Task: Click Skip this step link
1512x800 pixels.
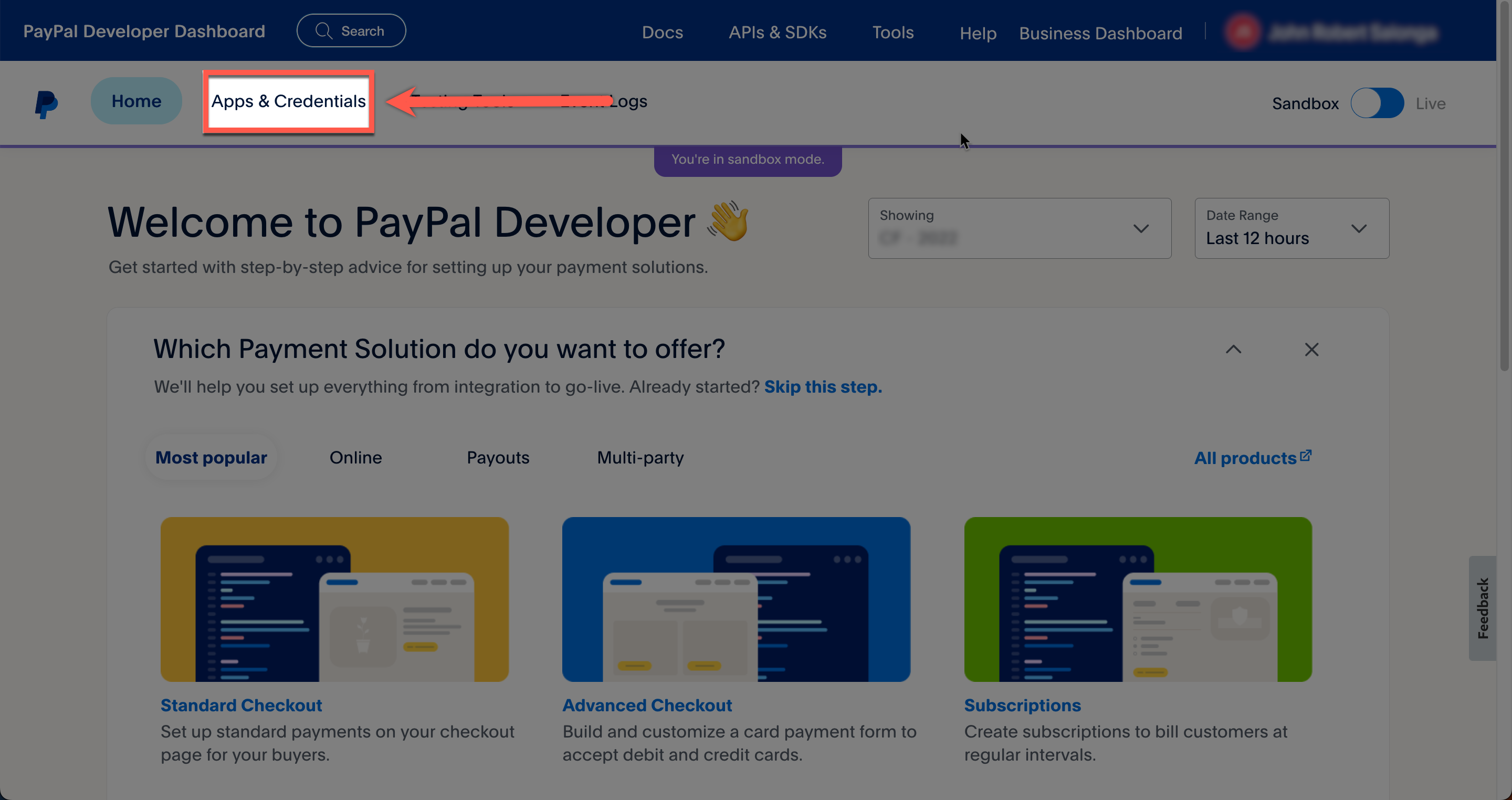Action: pos(823,387)
